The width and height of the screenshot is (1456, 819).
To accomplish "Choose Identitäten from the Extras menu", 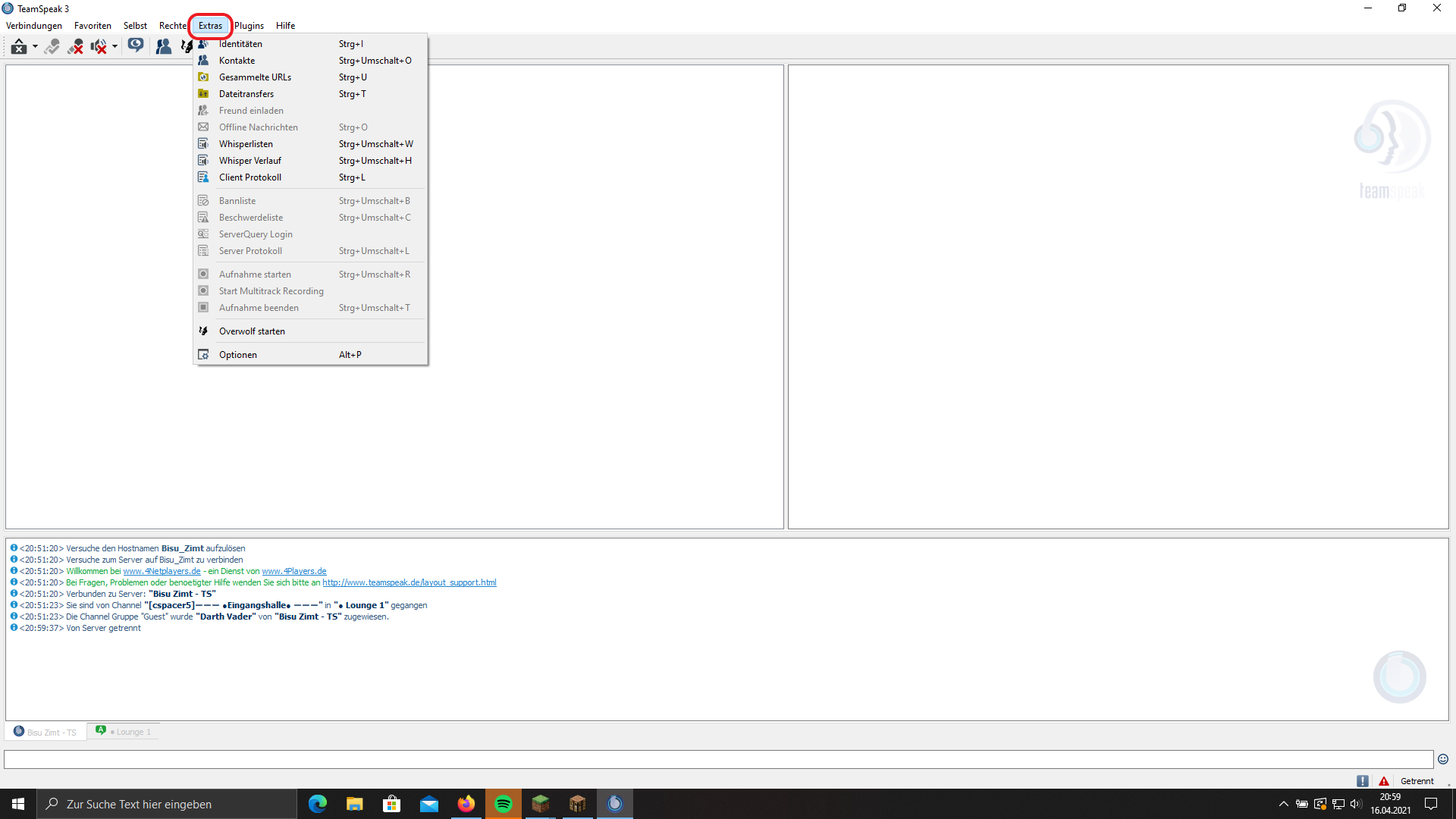I will (x=310, y=44).
